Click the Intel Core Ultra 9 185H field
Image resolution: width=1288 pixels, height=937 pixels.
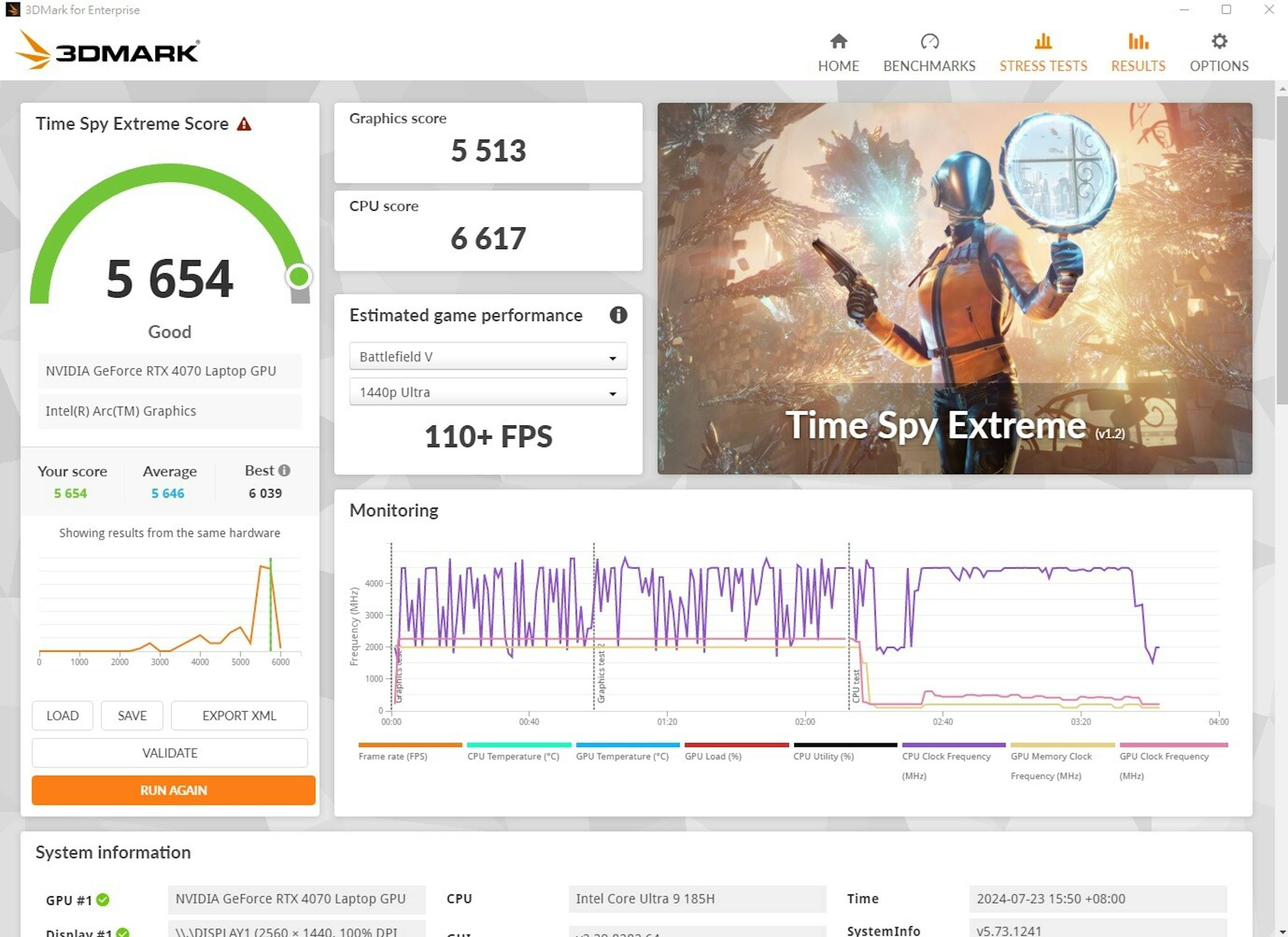point(697,898)
